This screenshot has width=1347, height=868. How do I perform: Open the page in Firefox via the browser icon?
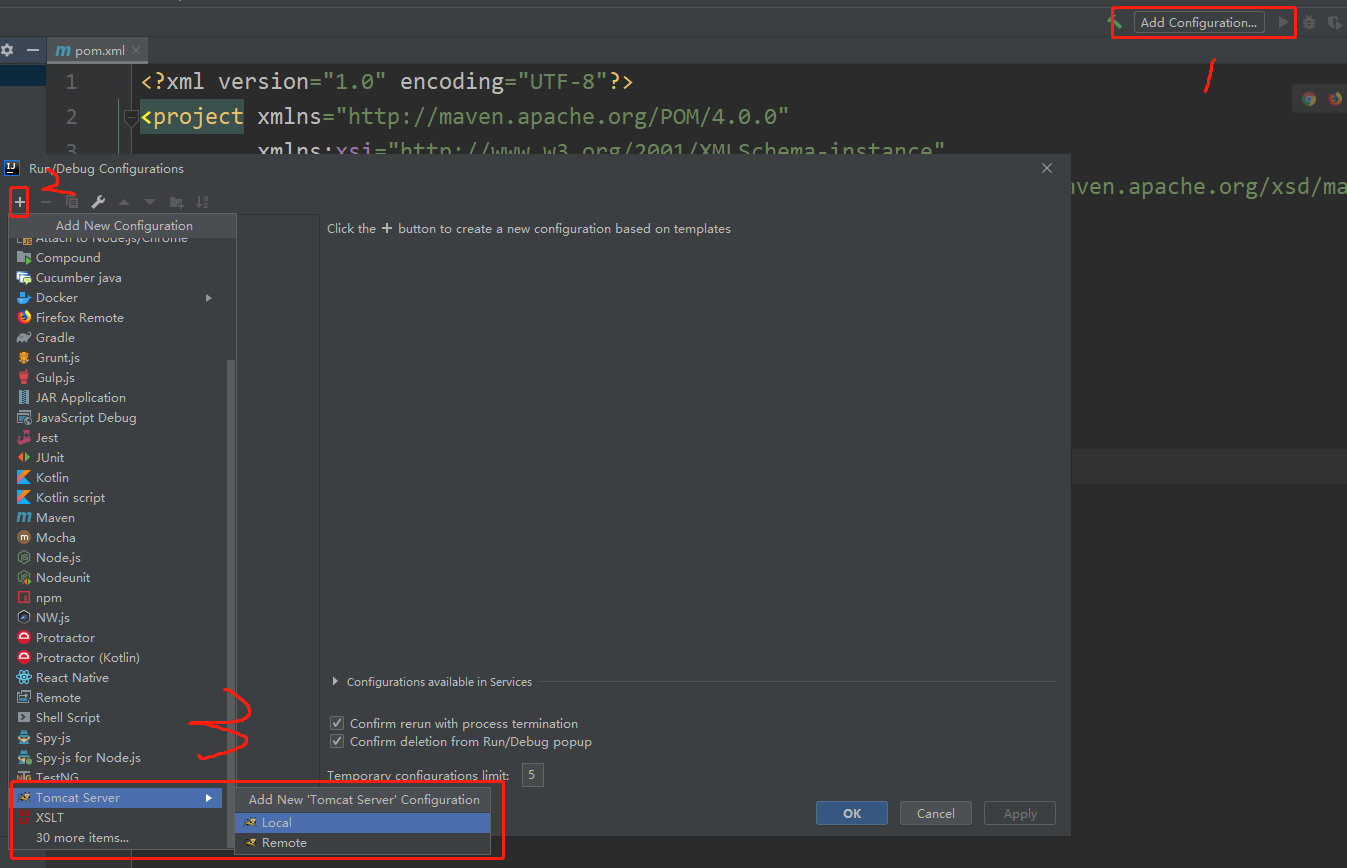pyautogui.click(x=1335, y=98)
